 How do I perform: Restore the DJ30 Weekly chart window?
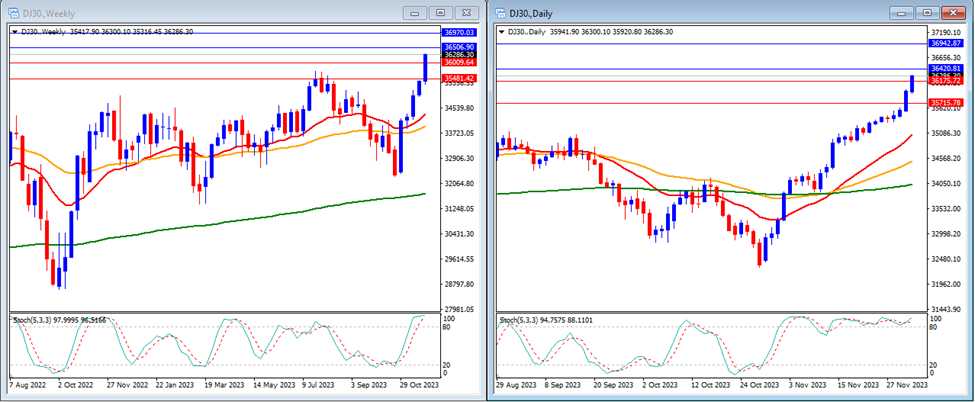click(441, 12)
